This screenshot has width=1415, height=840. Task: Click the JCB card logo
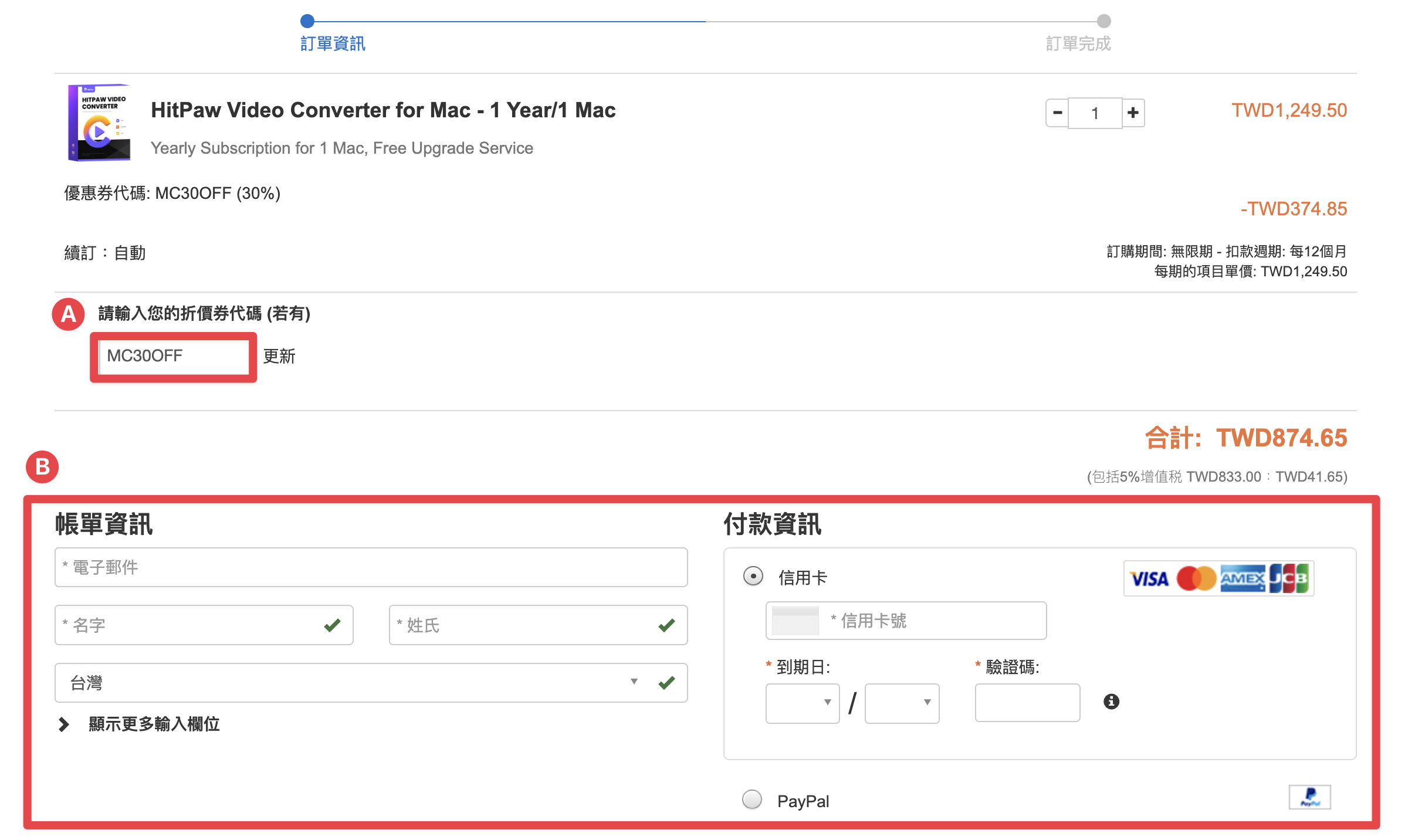[x=1289, y=579]
